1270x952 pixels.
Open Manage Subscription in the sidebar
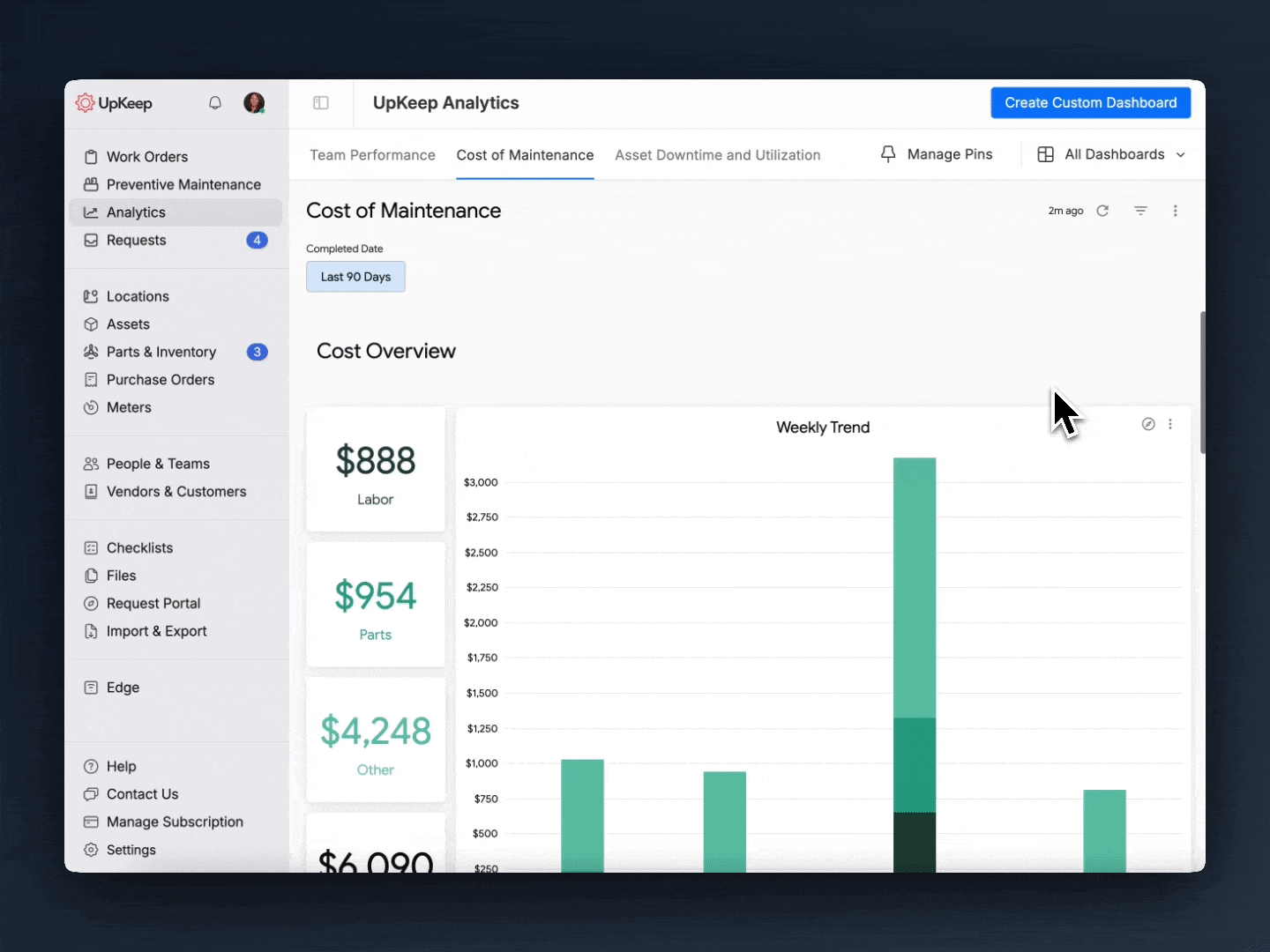(175, 822)
